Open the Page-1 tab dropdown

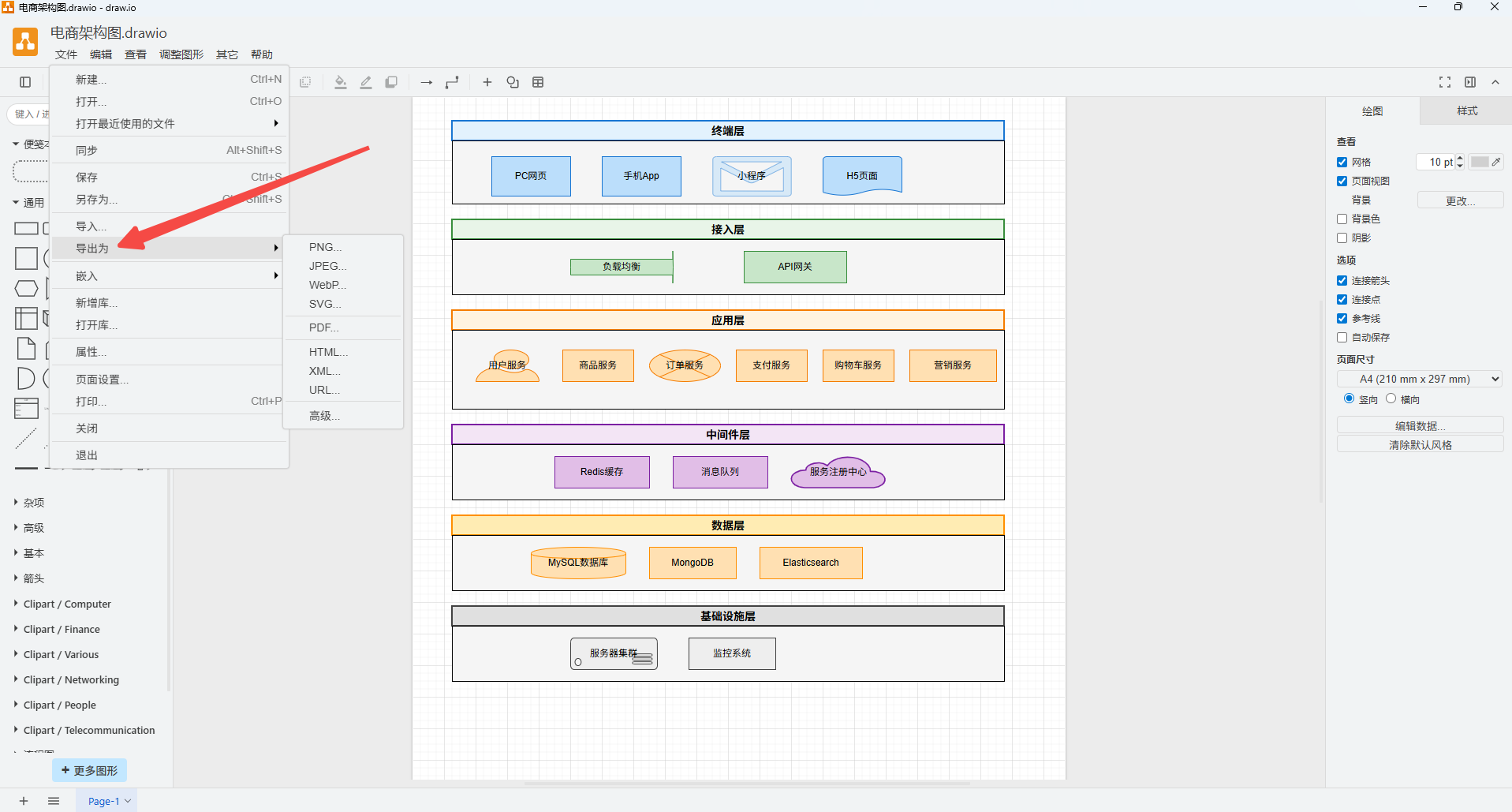point(128,801)
